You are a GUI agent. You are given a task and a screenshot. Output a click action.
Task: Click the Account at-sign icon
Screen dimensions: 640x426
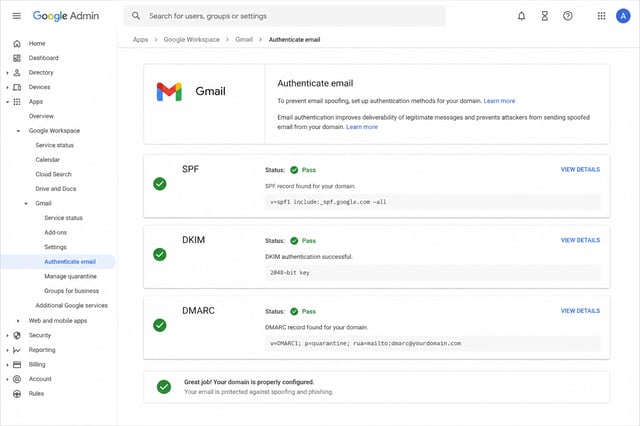coord(17,379)
